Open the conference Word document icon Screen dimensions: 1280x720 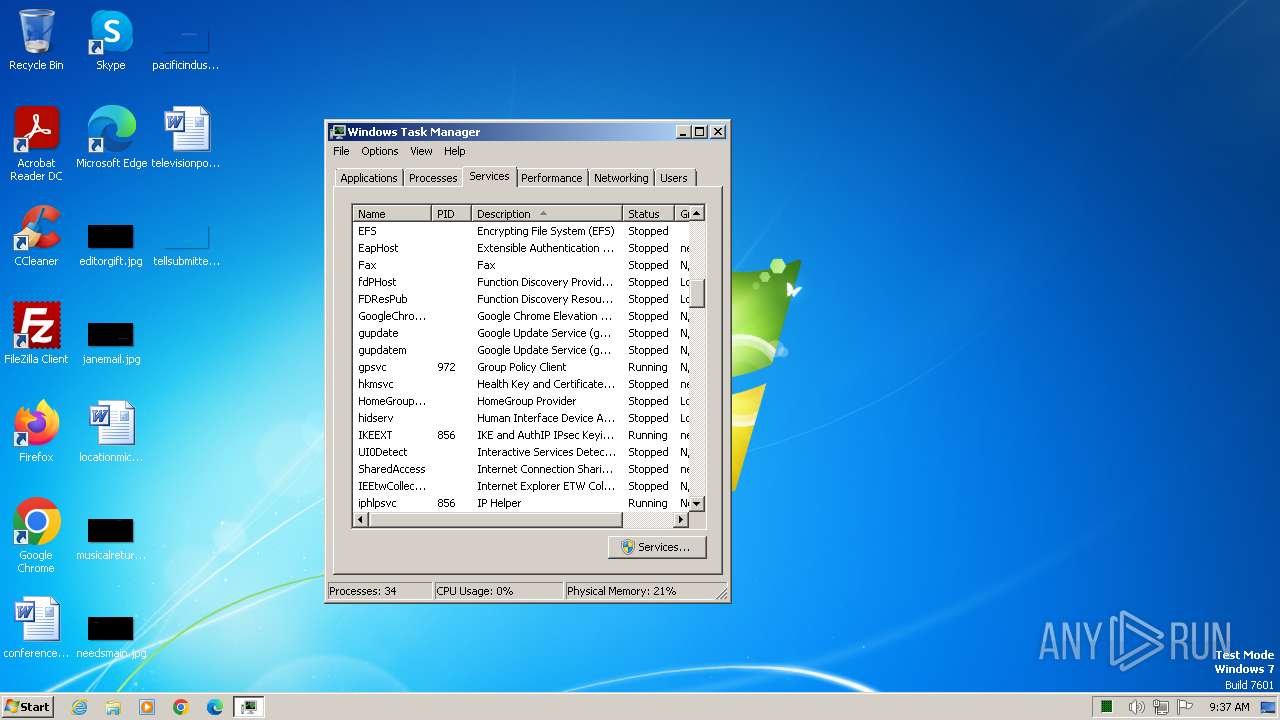click(x=36, y=627)
